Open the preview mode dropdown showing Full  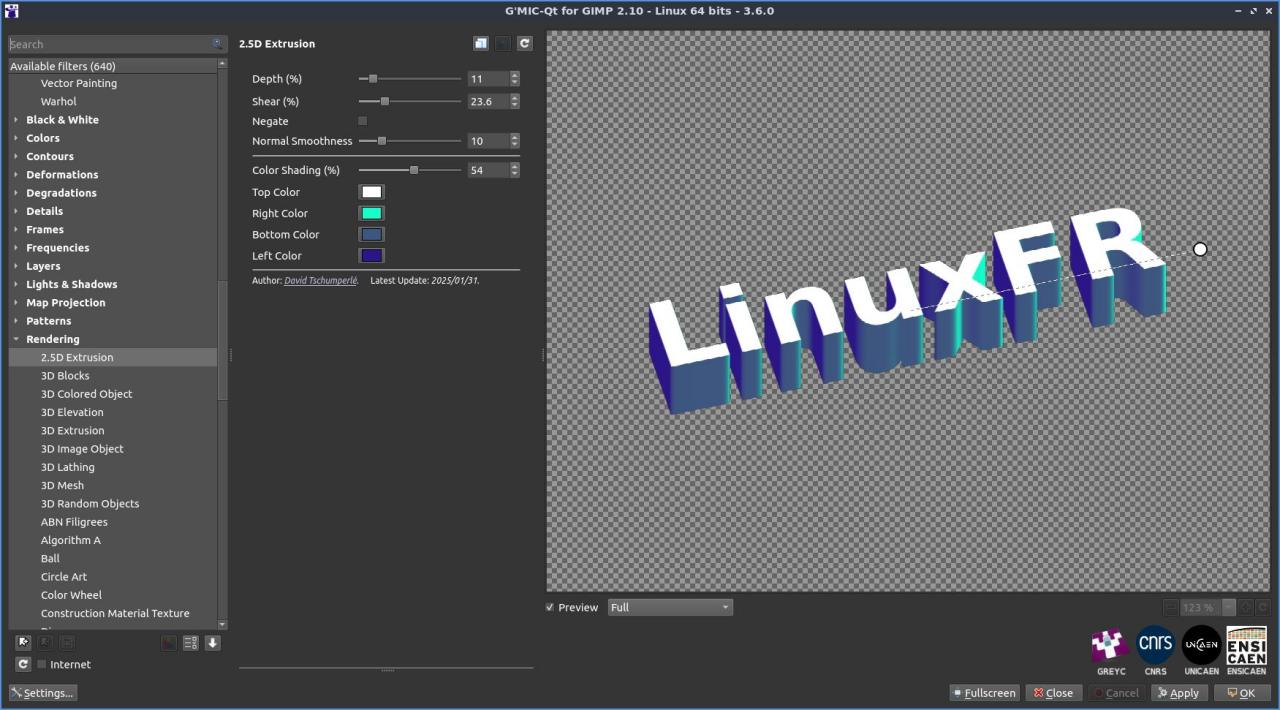click(x=670, y=607)
